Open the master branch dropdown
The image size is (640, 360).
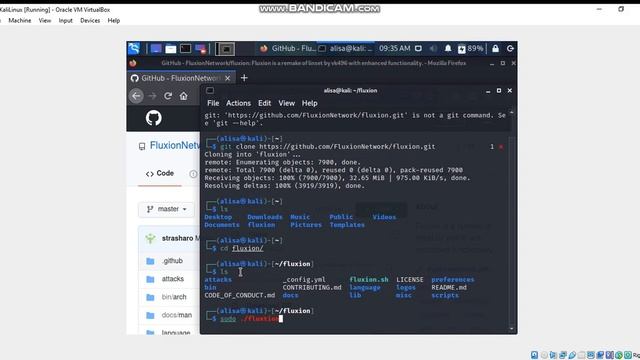point(167,209)
